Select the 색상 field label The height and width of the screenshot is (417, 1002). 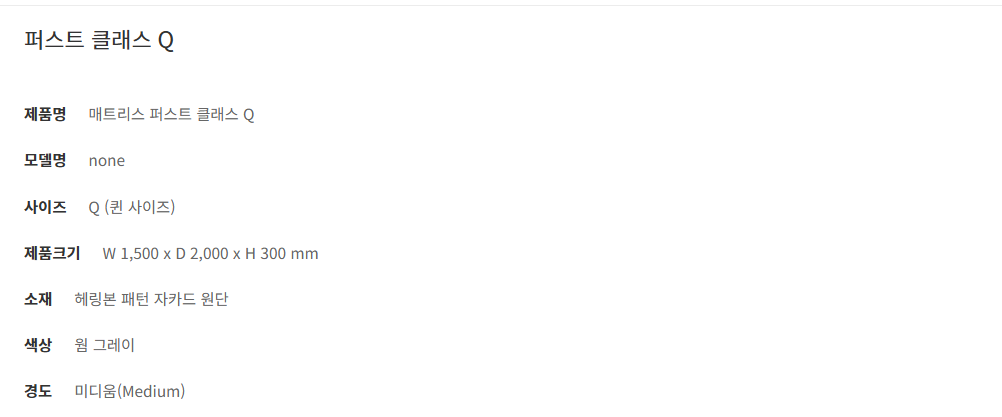[x=38, y=345]
